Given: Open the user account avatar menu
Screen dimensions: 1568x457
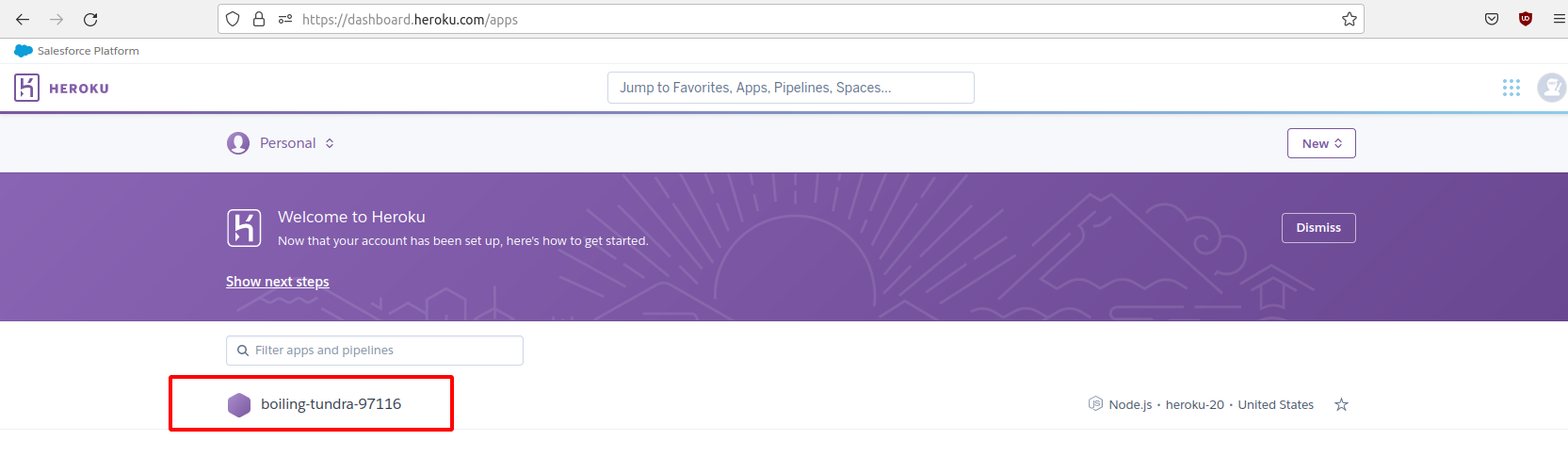Looking at the screenshot, I should tap(1550, 88).
